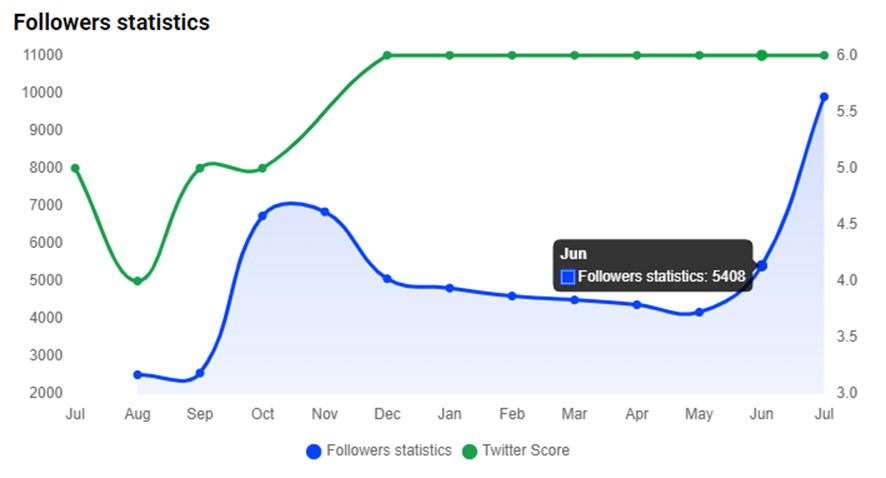The image size is (886, 478).
Task: Select the blue Feb followers data point
Action: coord(512,296)
